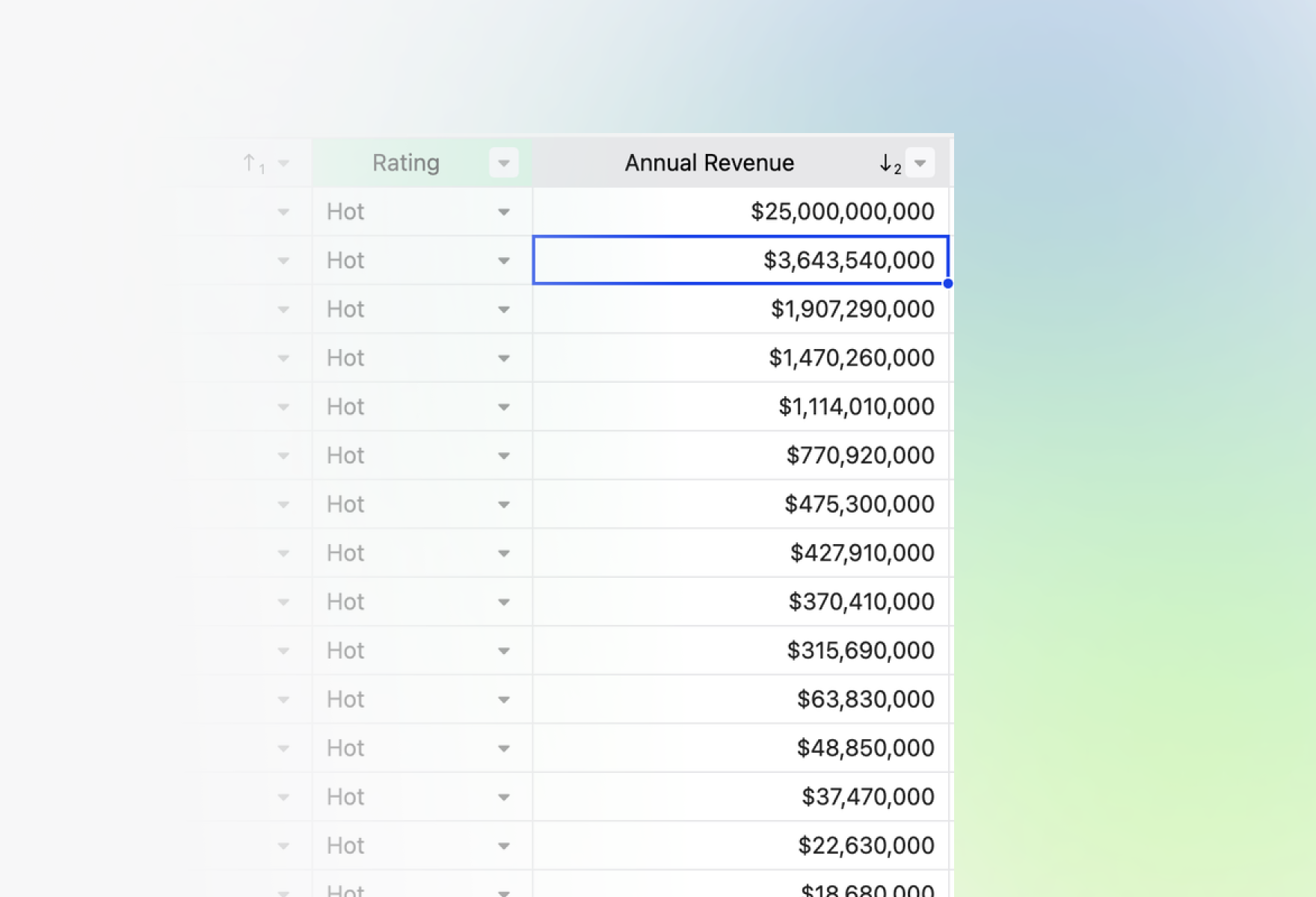Select the $370,410,000 revenue cell
Screen dimensions: 1316x897
point(741,602)
